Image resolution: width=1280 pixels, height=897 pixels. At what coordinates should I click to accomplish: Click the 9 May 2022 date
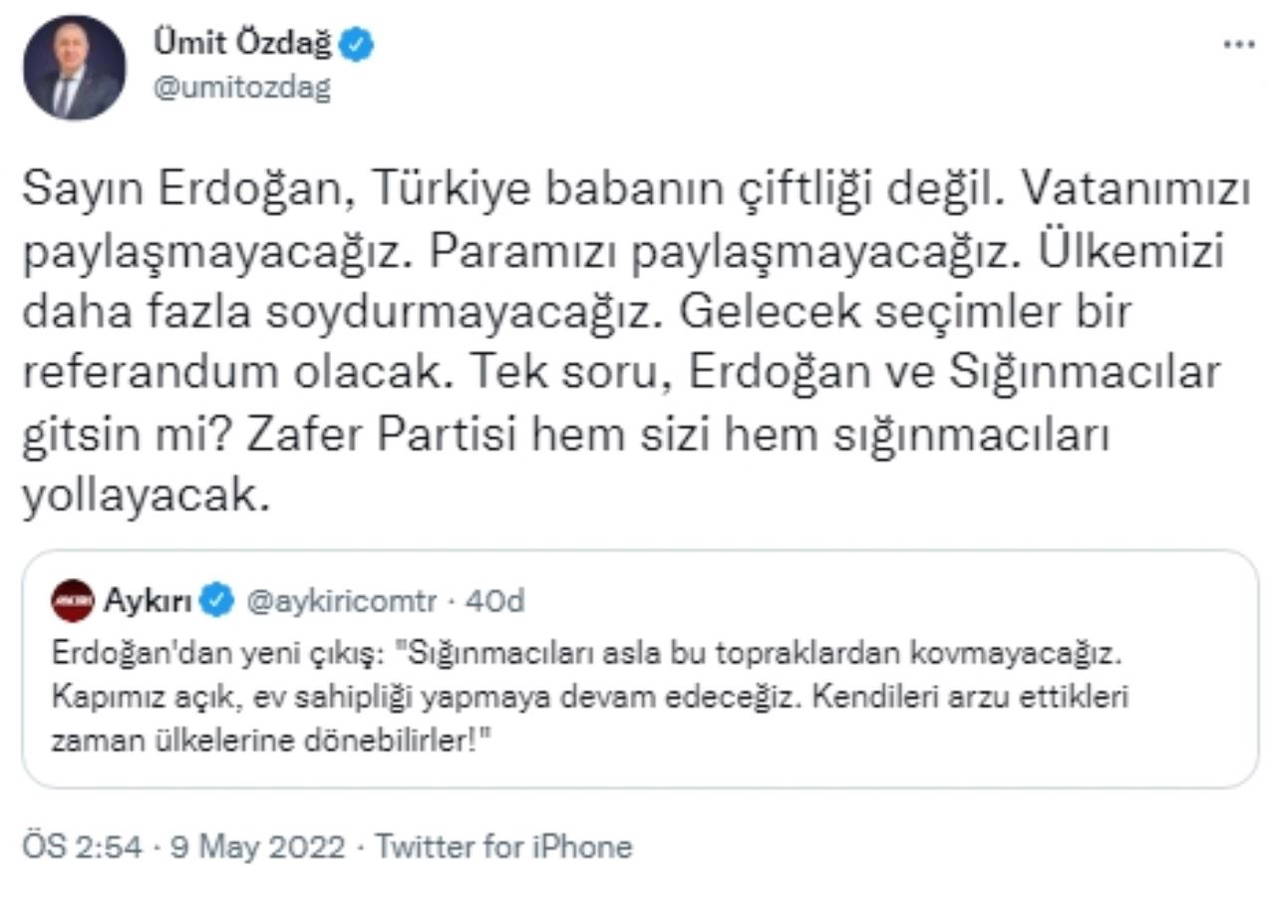click(x=258, y=846)
